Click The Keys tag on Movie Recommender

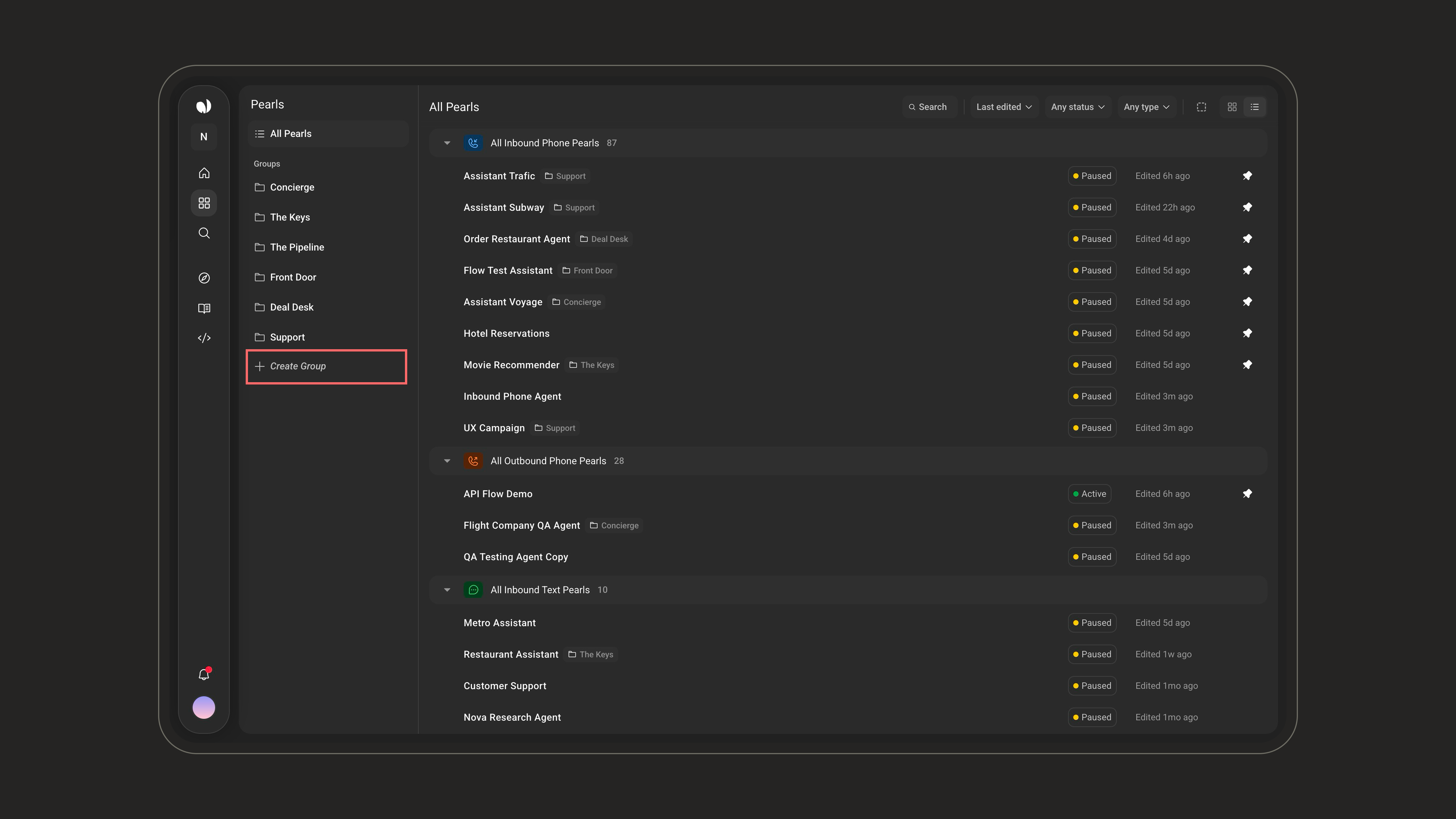[592, 365]
